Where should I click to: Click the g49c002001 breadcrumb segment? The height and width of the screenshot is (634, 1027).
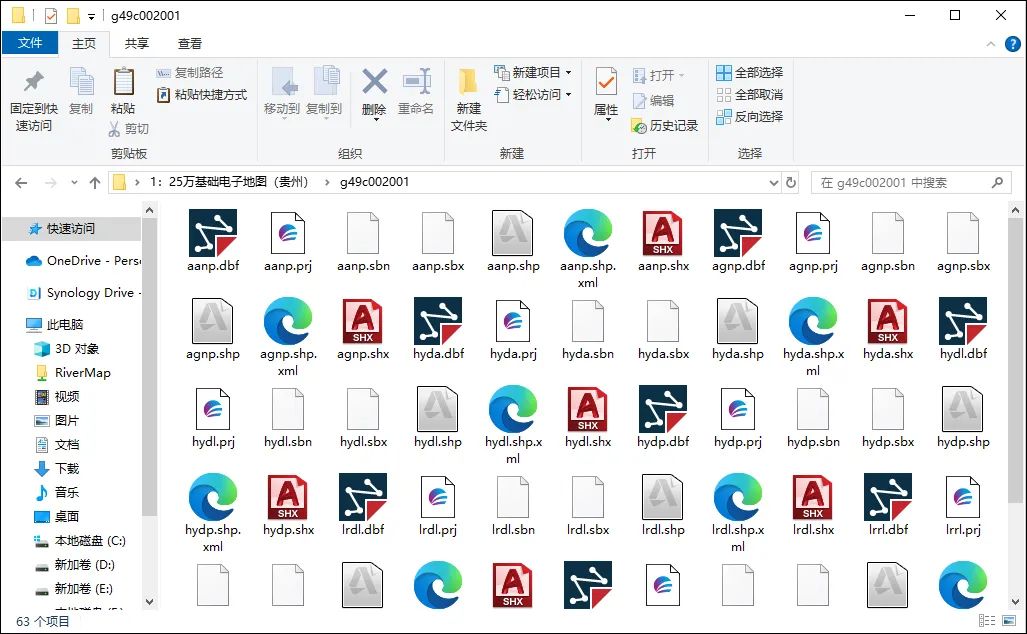(x=375, y=182)
